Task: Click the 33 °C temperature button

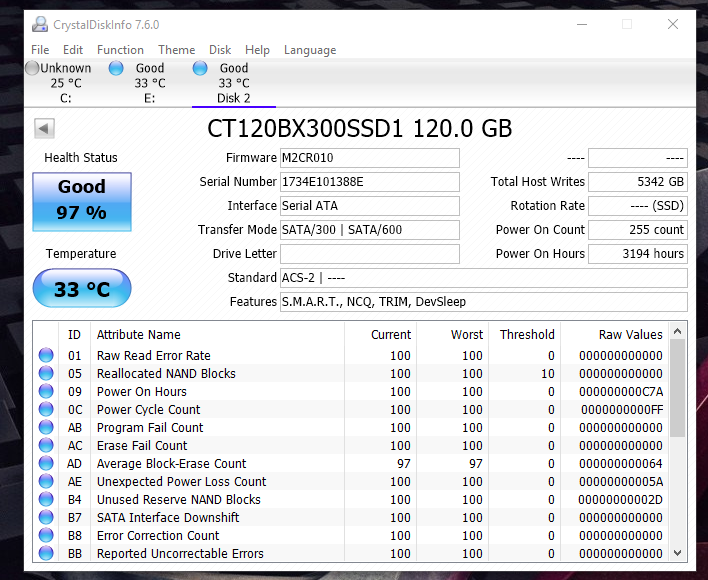Action: click(x=81, y=289)
